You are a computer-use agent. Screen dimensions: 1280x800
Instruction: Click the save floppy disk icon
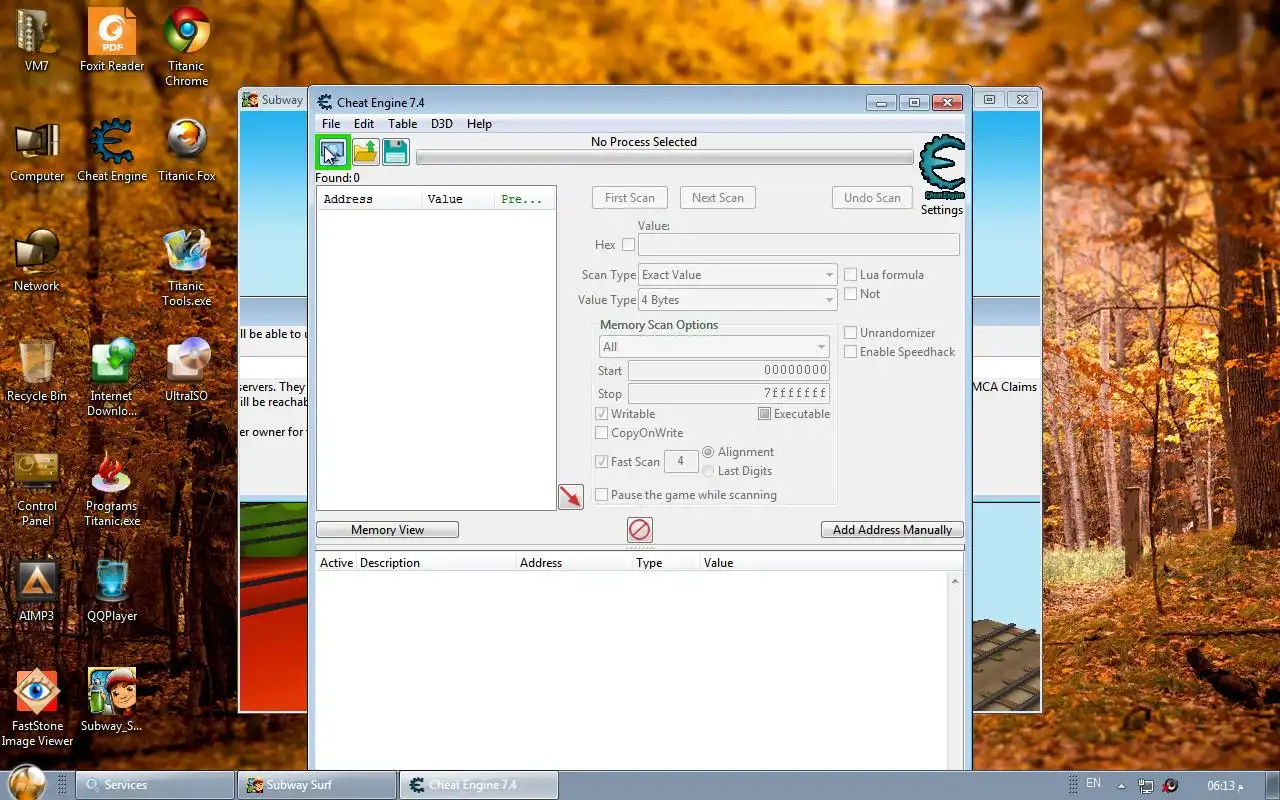(x=396, y=152)
